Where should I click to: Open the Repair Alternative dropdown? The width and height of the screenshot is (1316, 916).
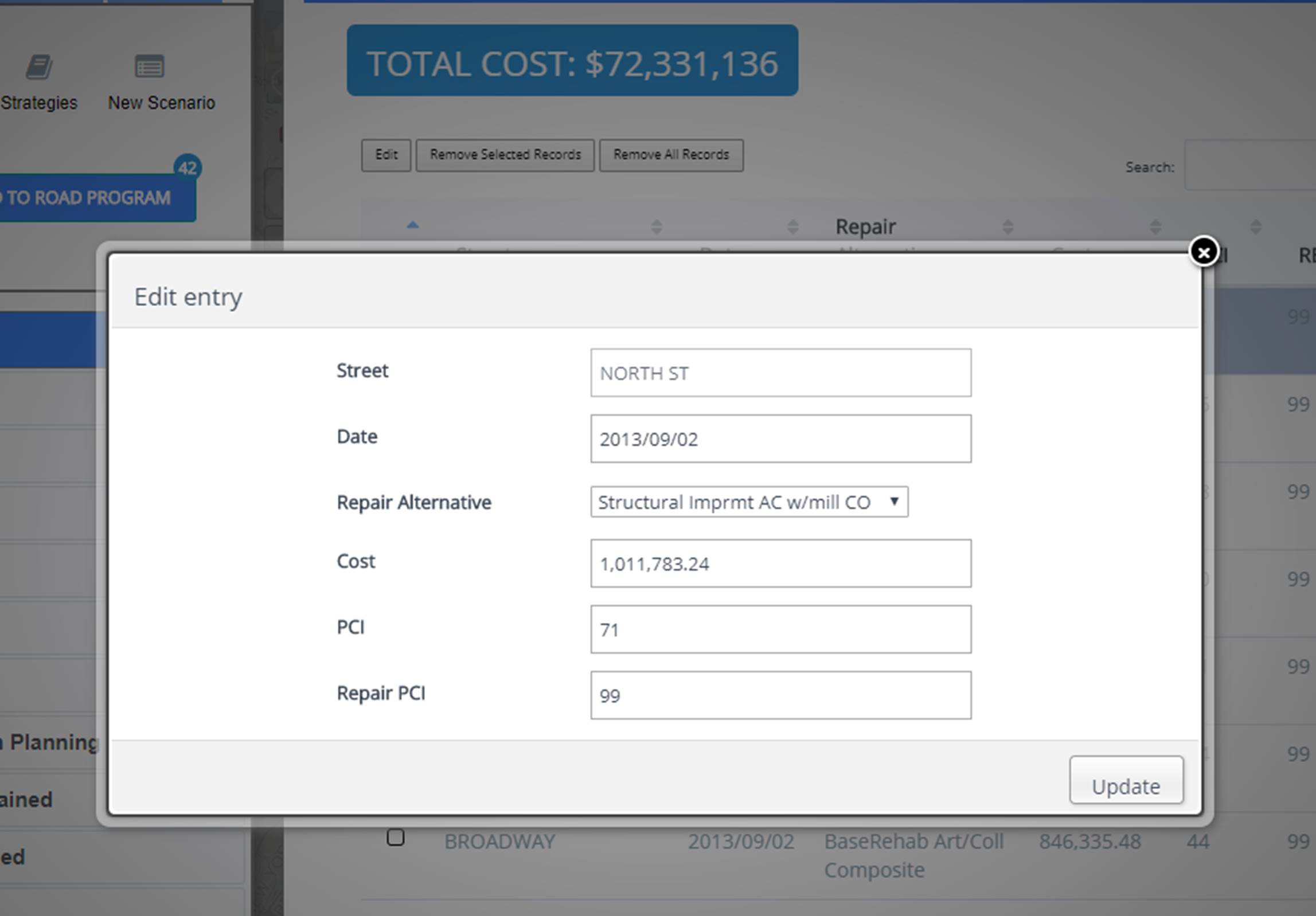(x=749, y=502)
